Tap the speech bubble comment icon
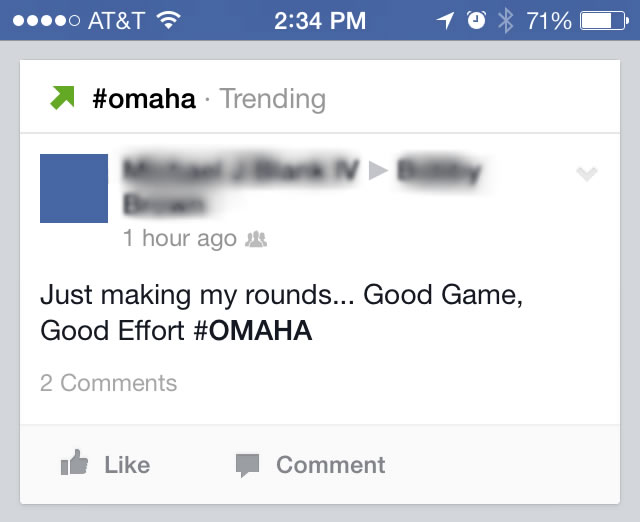Image resolution: width=640 pixels, height=522 pixels. coord(247,465)
